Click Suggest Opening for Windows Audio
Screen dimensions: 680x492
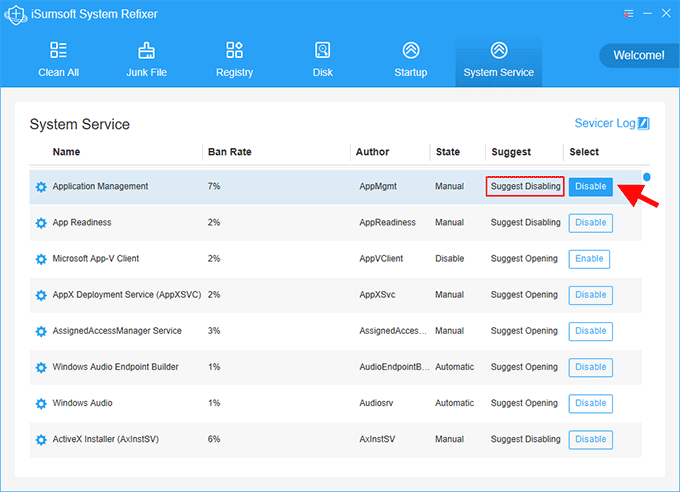[x=524, y=403]
